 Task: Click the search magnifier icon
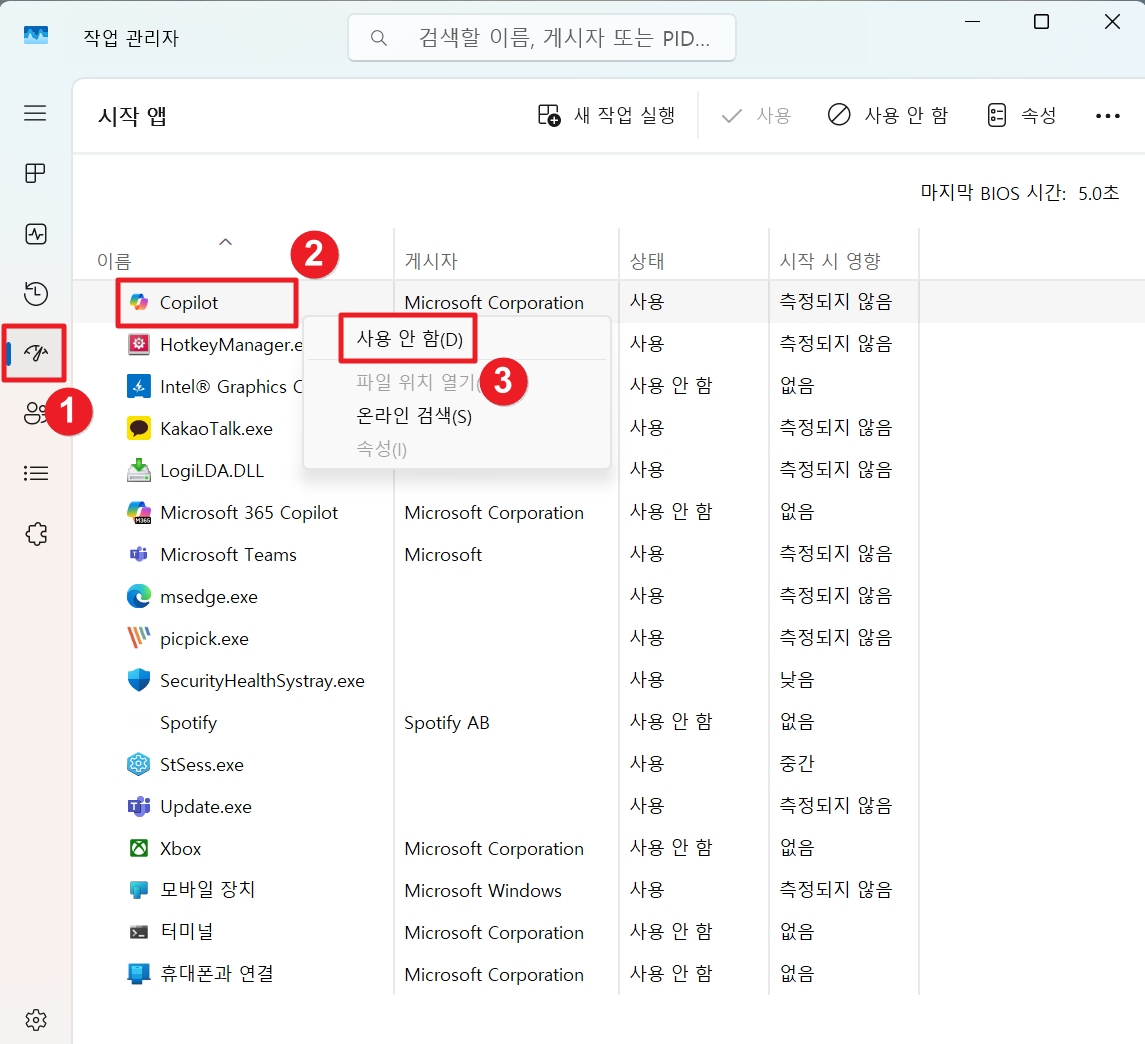pos(378,38)
